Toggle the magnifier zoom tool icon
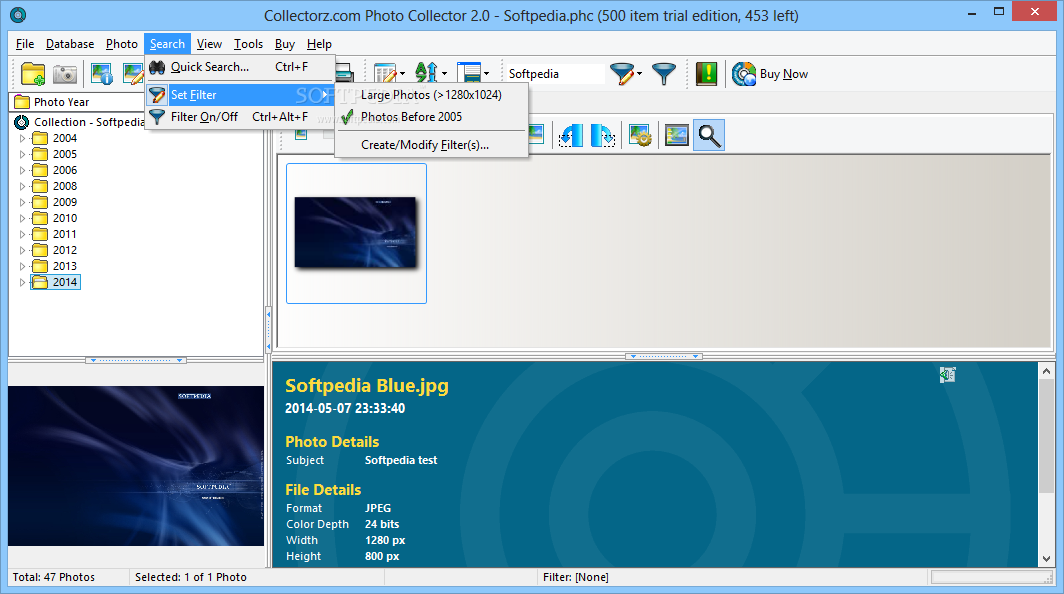Image resolution: width=1064 pixels, height=594 pixels. [x=709, y=136]
